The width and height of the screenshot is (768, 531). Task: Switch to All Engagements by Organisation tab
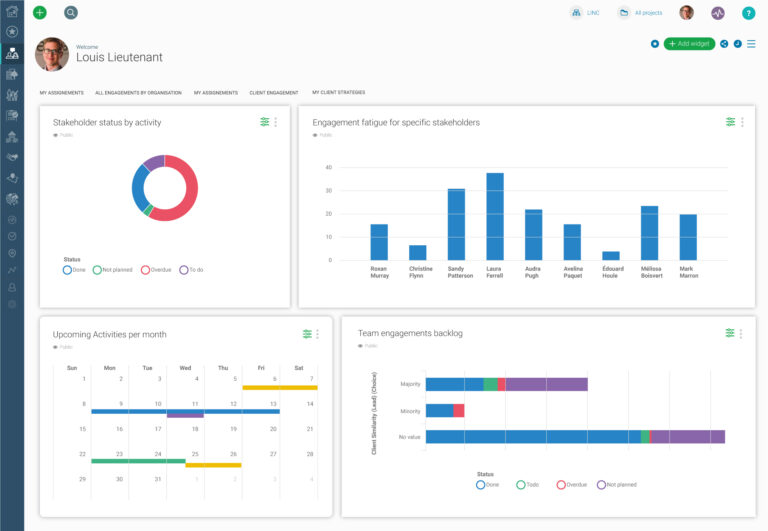138,92
